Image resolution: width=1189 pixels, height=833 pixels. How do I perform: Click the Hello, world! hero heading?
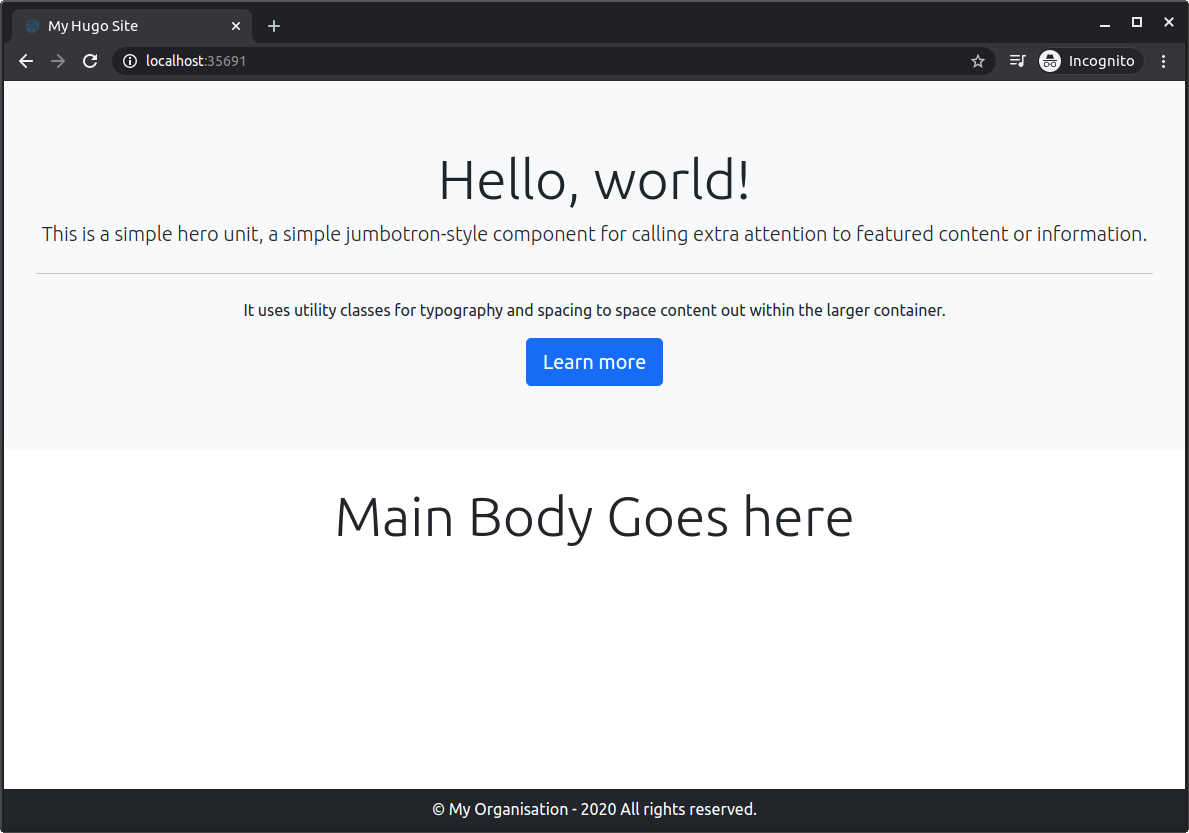(x=594, y=181)
